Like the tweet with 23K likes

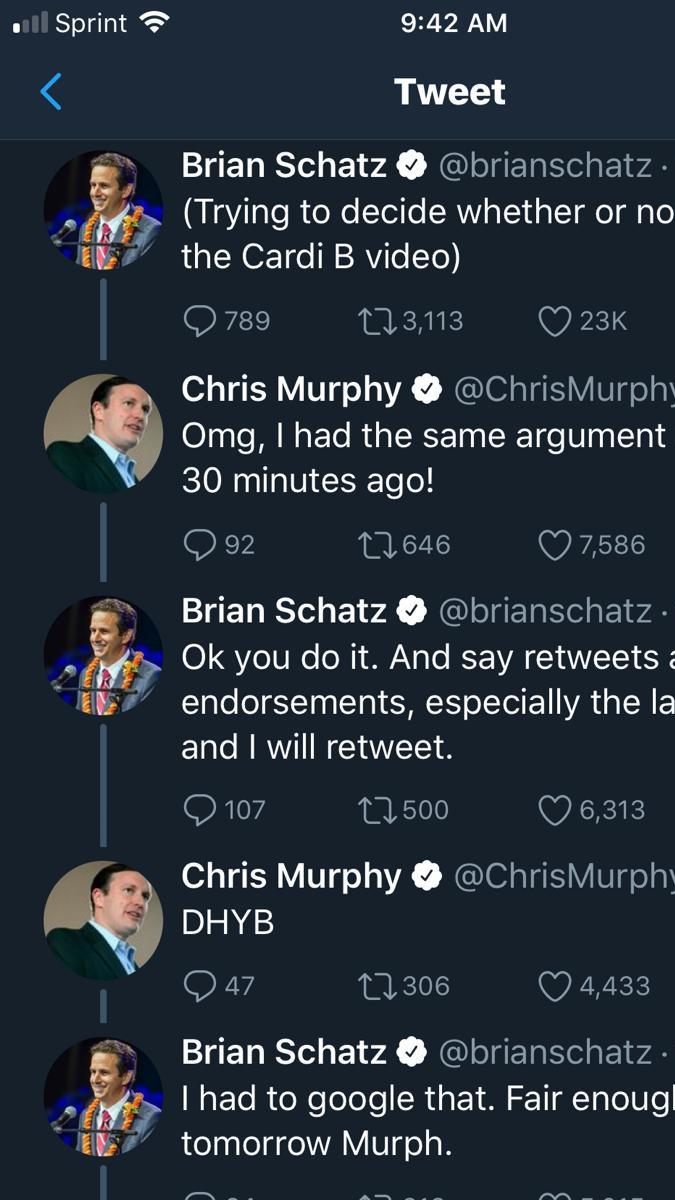pyautogui.click(x=553, y=320)
